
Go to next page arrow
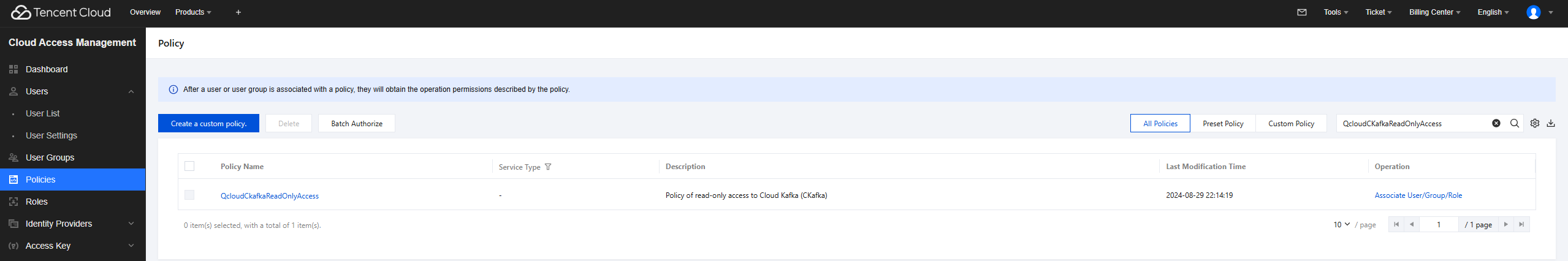pyautogui.click(x=1506, y=224)
